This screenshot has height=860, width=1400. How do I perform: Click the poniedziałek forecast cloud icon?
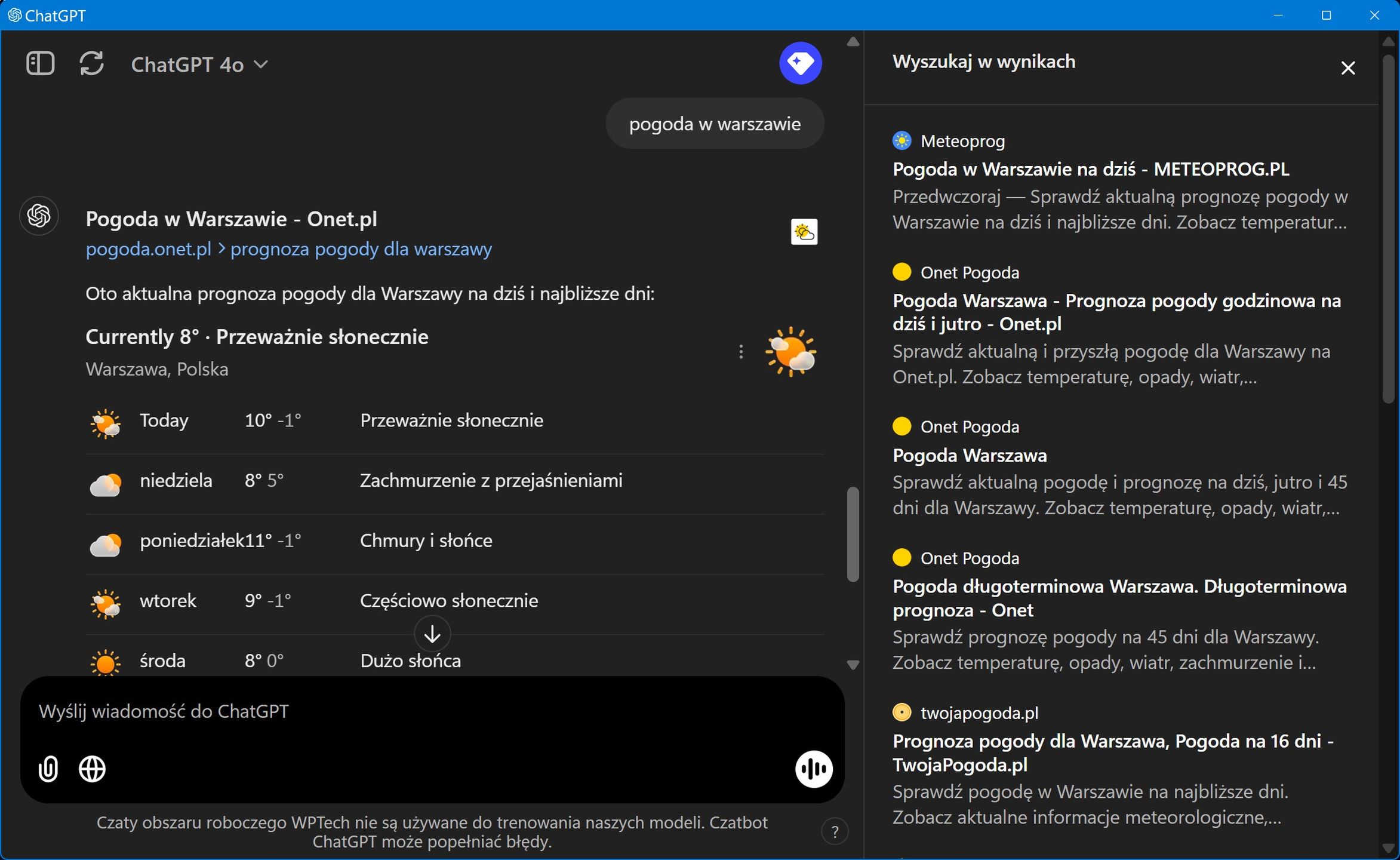(x=105, y=545)
